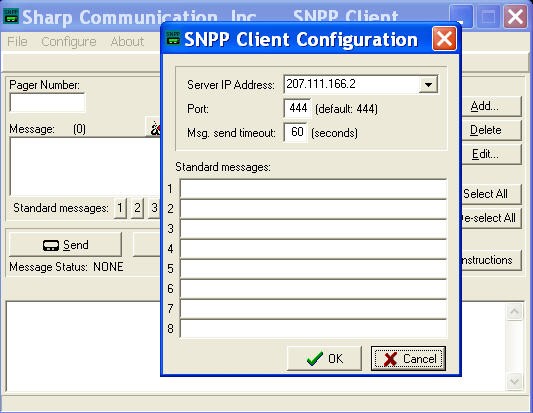This screenshot has height=413, width=533.
Task: Click standard message field 3 in configuration dialog
Action: [x=313, y=229]
